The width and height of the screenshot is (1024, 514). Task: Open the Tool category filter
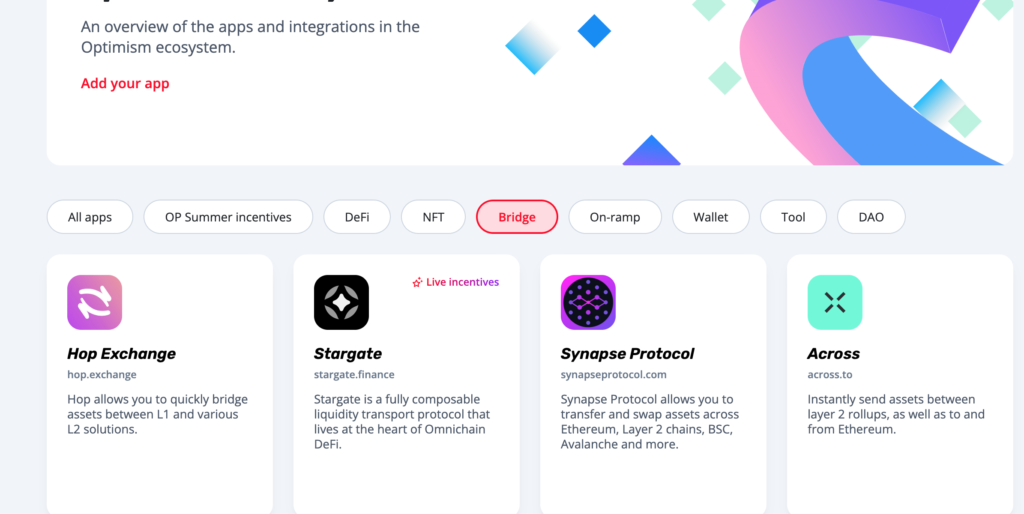(793, 217)
